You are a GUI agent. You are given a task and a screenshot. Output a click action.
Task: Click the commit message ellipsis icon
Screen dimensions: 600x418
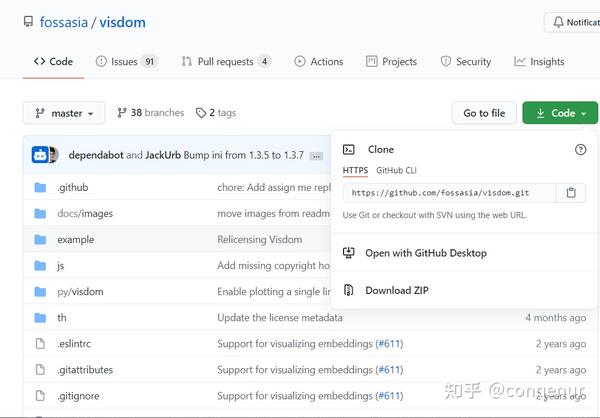pos(316,156)
